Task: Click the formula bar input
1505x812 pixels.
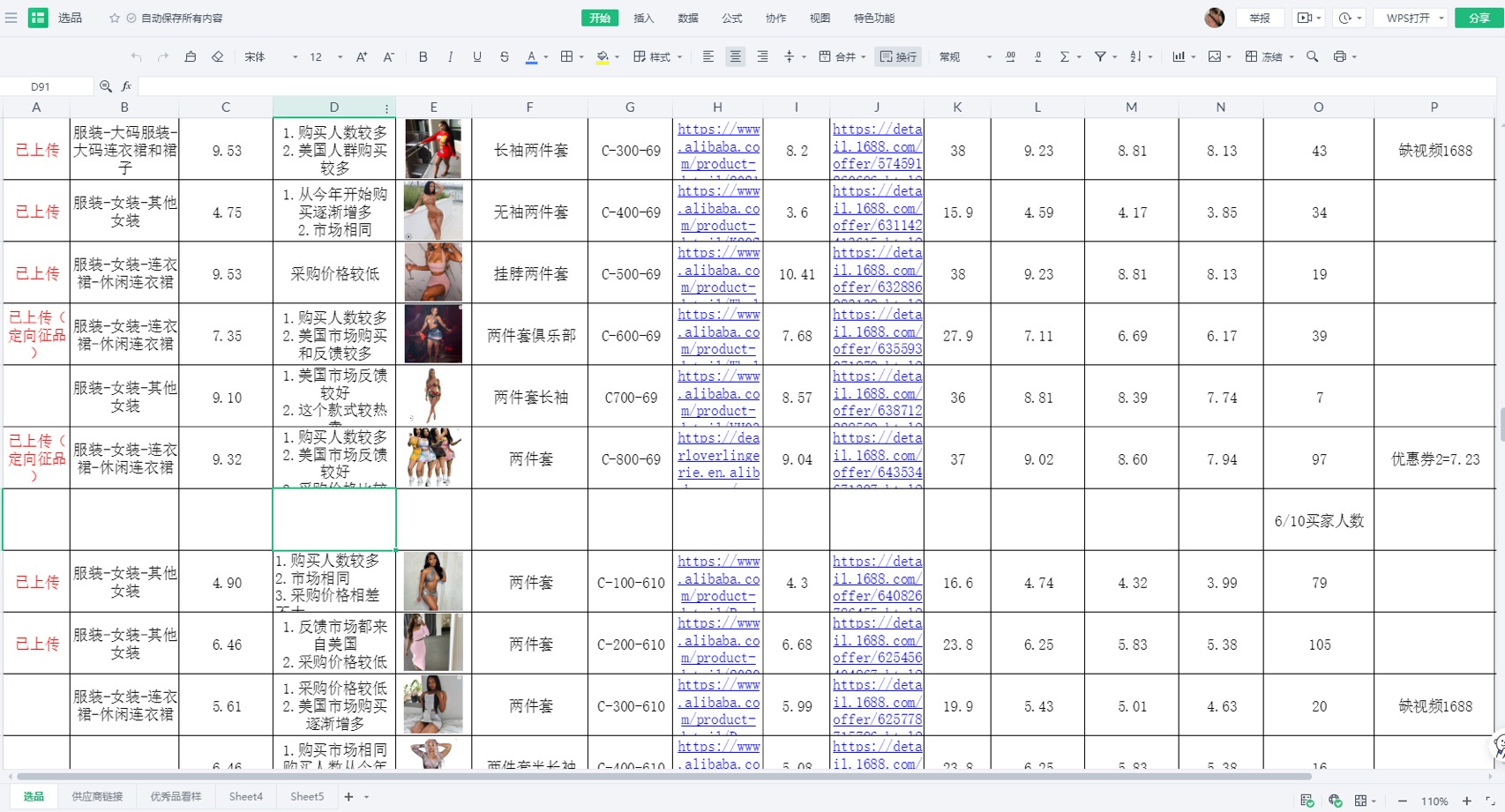Action: tap(816, 86)
